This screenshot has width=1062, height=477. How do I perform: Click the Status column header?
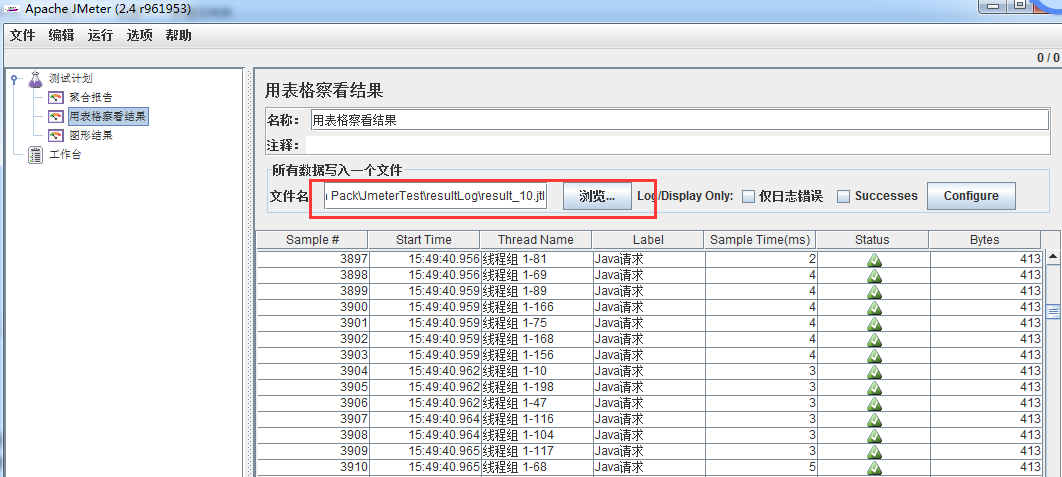(872, 240)
